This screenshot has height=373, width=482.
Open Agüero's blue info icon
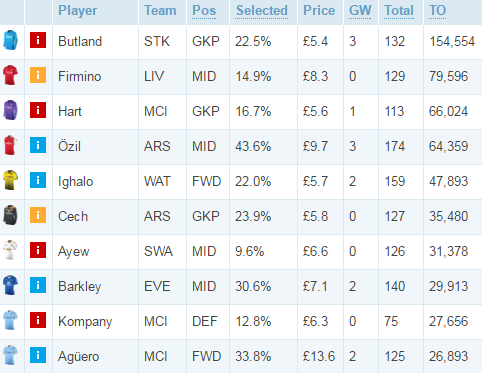(x=38, y=355)
